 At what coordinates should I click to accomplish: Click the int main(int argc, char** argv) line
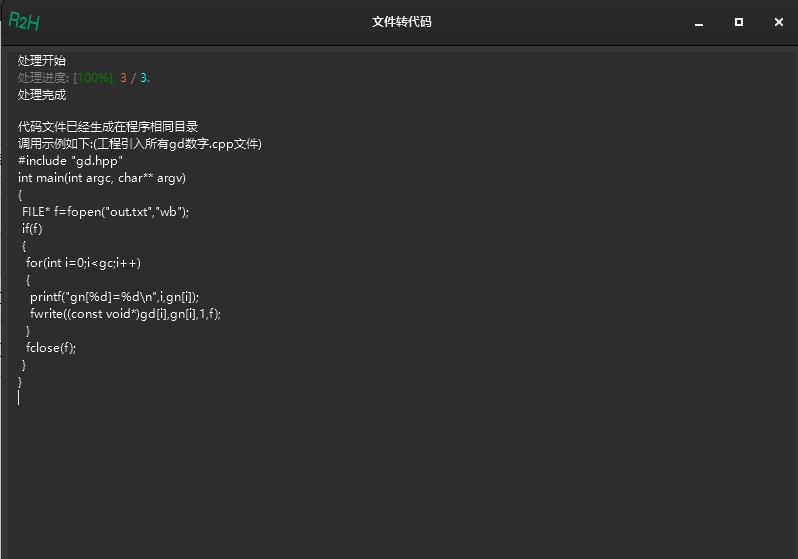[102, 178]
